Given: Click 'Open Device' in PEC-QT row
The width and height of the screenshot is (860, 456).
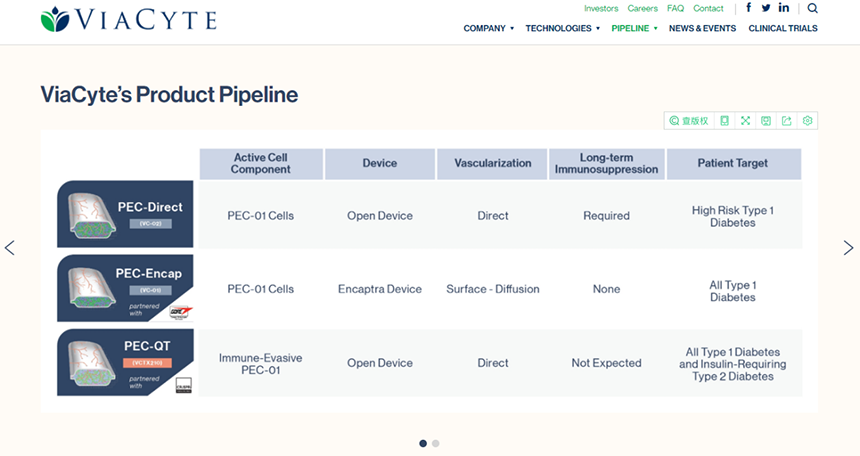Looking at the screenshot, I should (380, 363).
